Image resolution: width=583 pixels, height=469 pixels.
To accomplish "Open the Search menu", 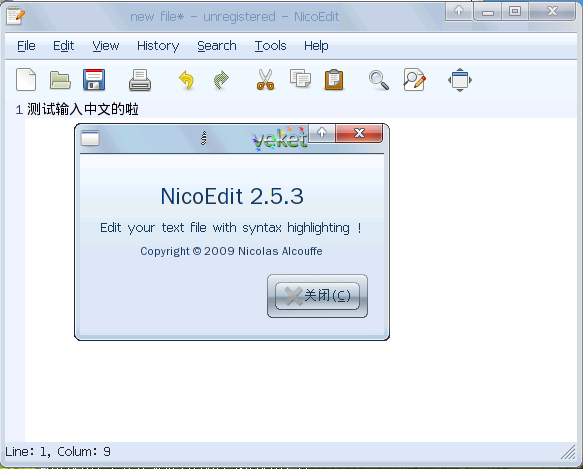I will (x=217, y=46).
